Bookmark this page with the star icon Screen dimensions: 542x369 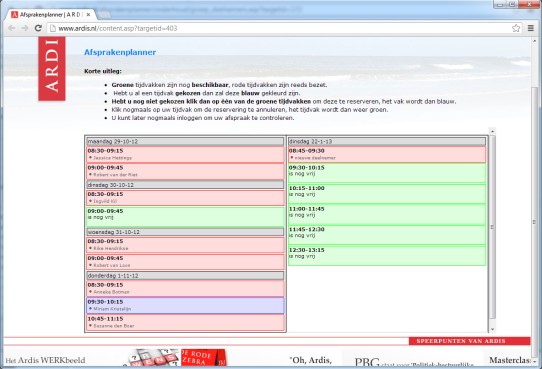click(x=516, y=28)
